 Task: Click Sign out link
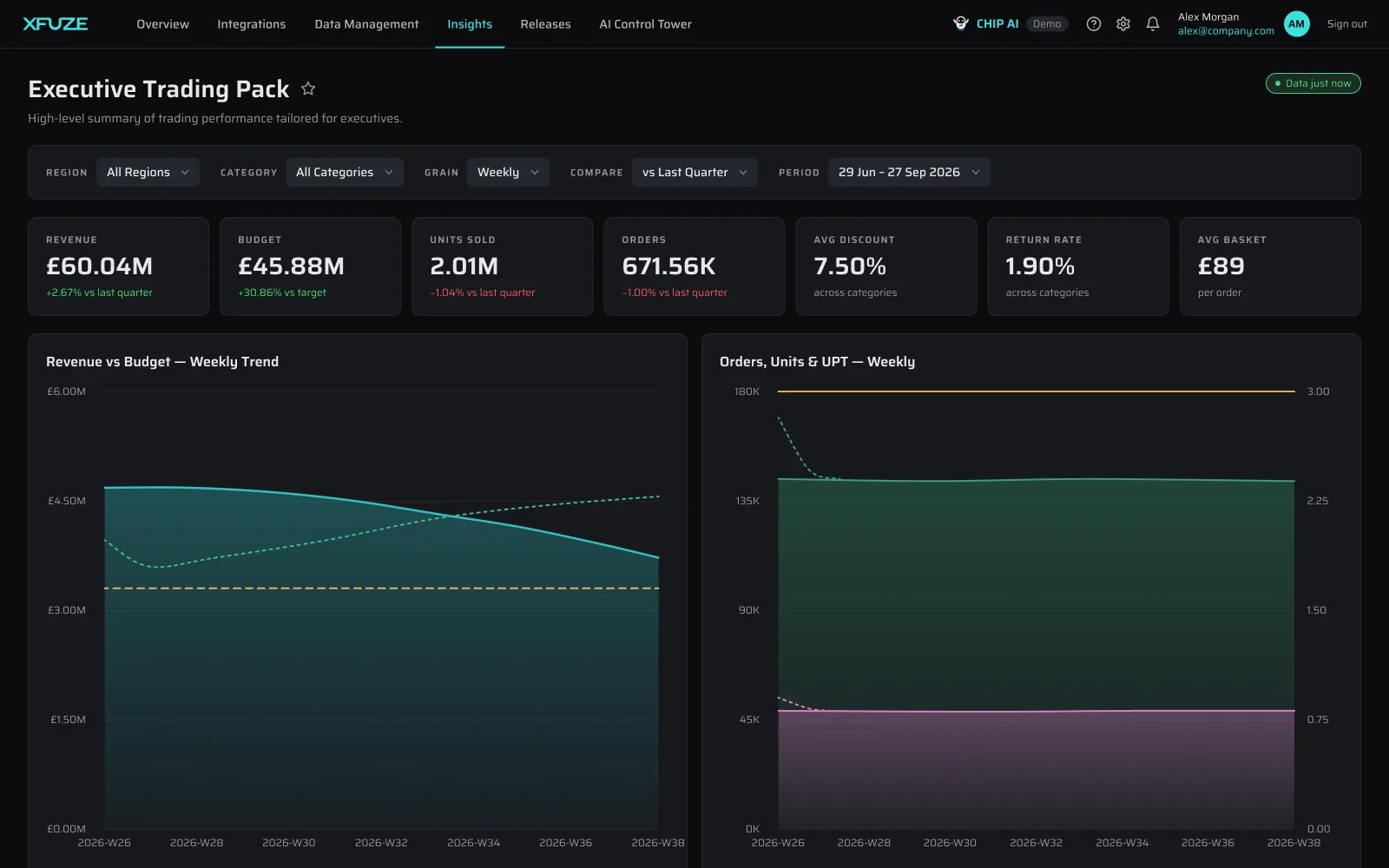click(x=1346, y=24)
